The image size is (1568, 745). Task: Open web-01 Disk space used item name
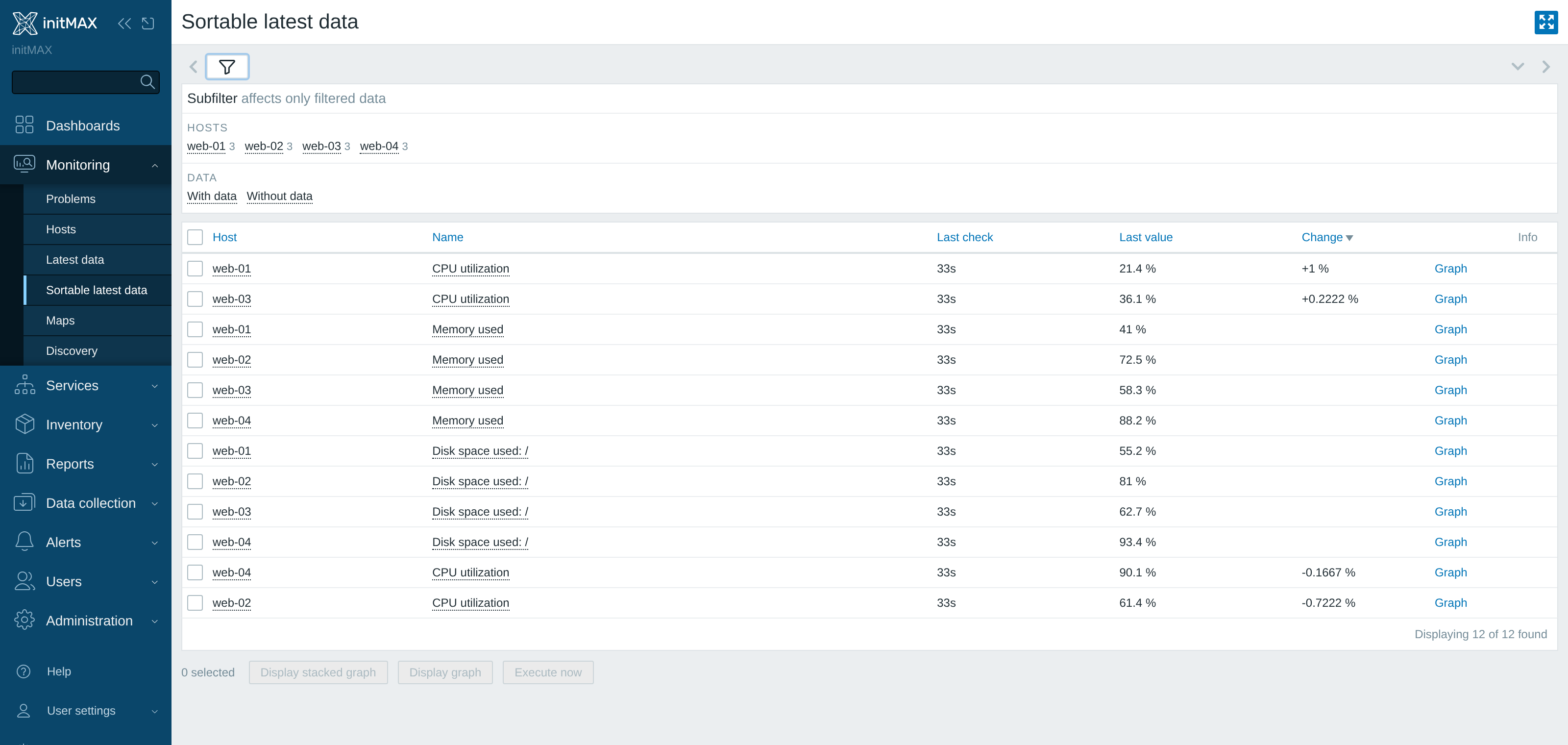[x=480, y=451]
